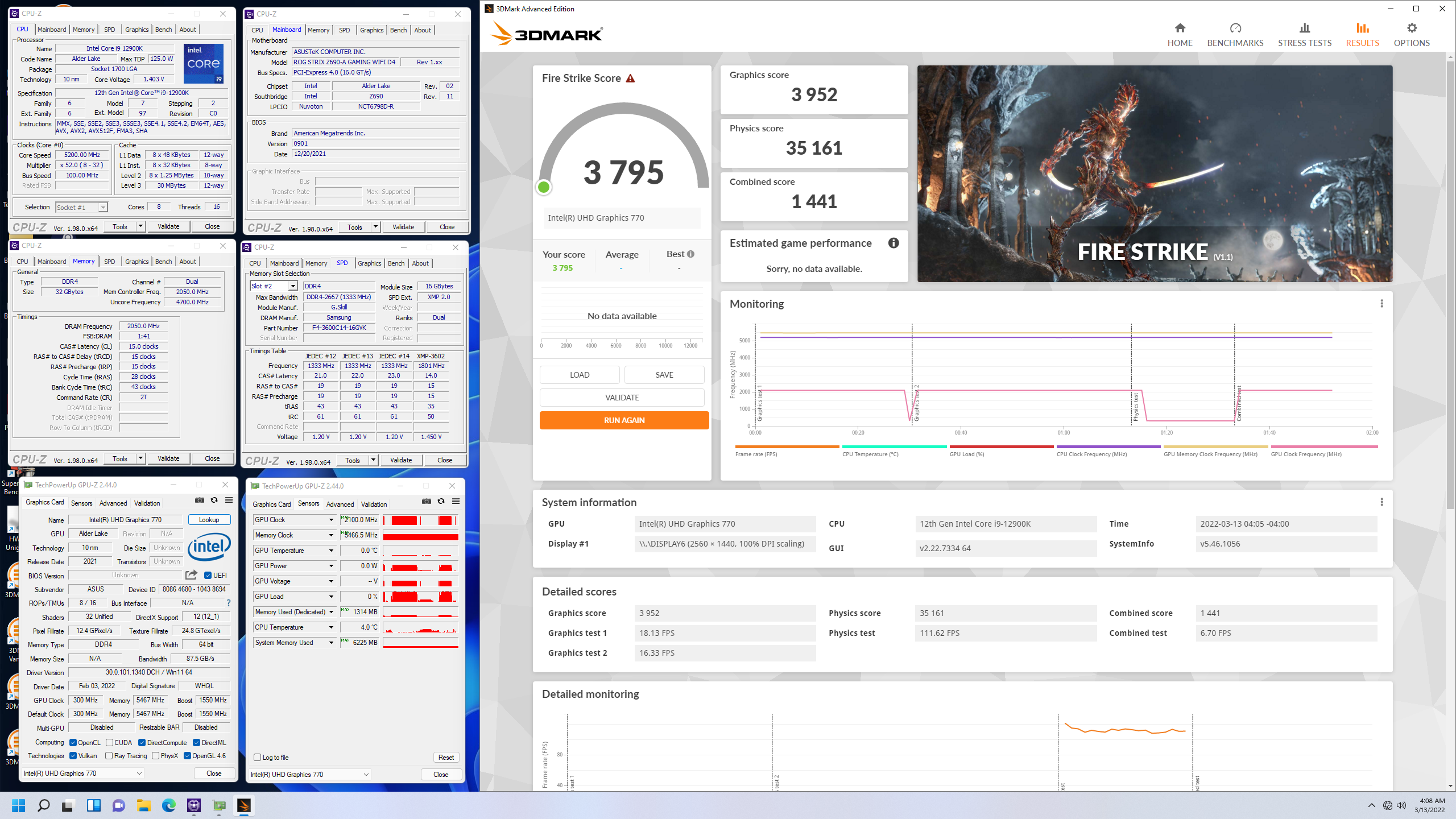The height and width of the screenshot is (819, 1456).
Task: Click Fire Strike Score warning triangle
Action: tap(630, 78)
